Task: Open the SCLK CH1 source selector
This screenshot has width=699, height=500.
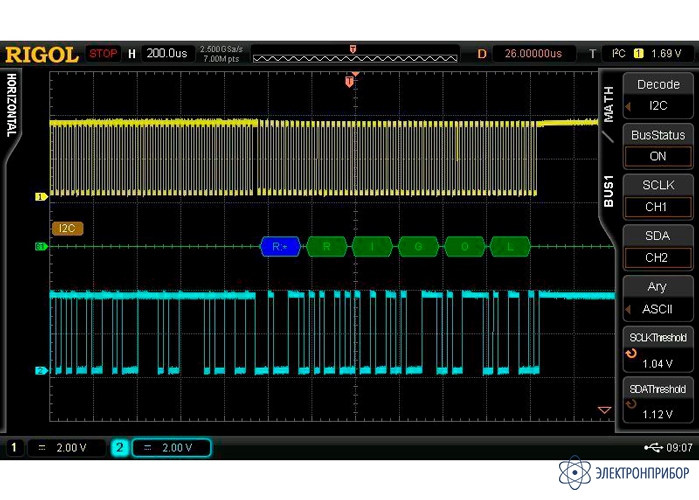Action: click(658, 197)
